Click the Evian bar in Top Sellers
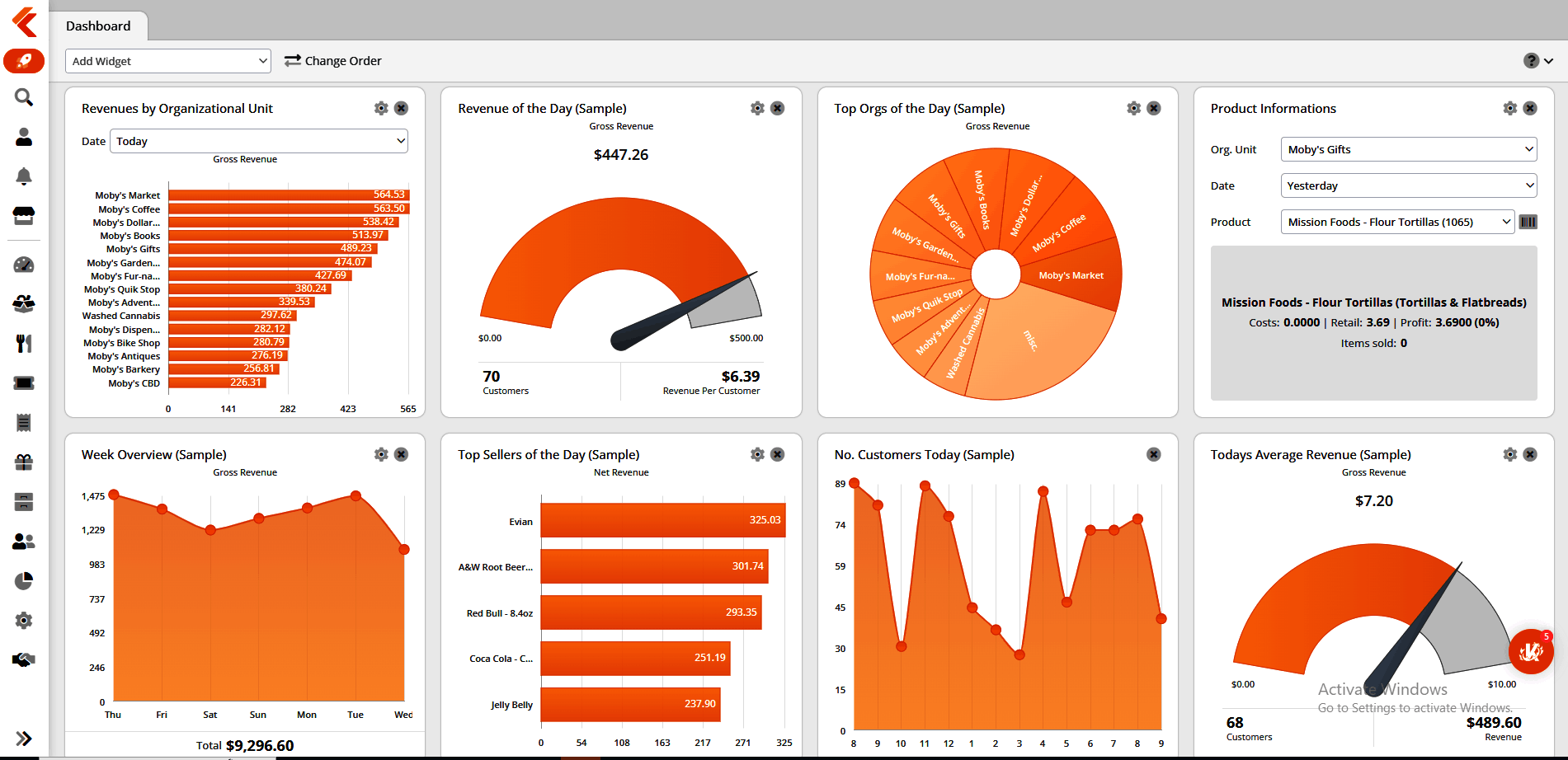 (663, 520)
